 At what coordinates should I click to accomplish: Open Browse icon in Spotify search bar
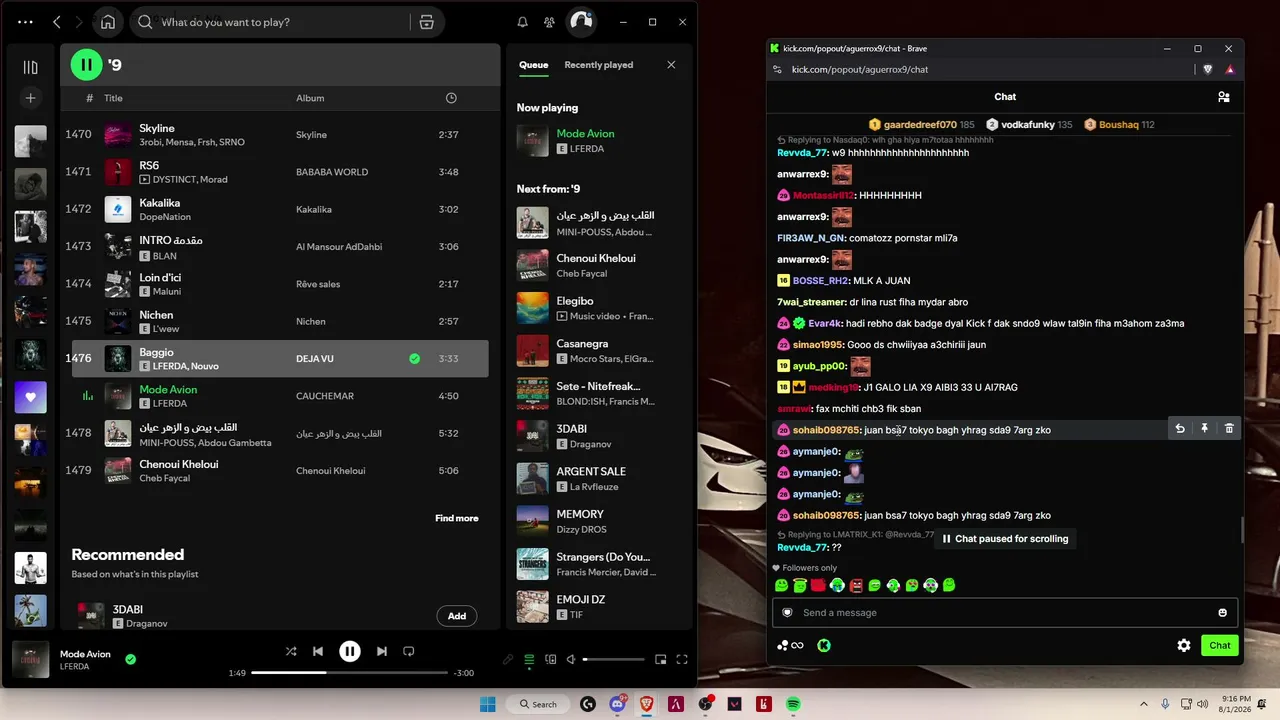(x=427, y=22)
